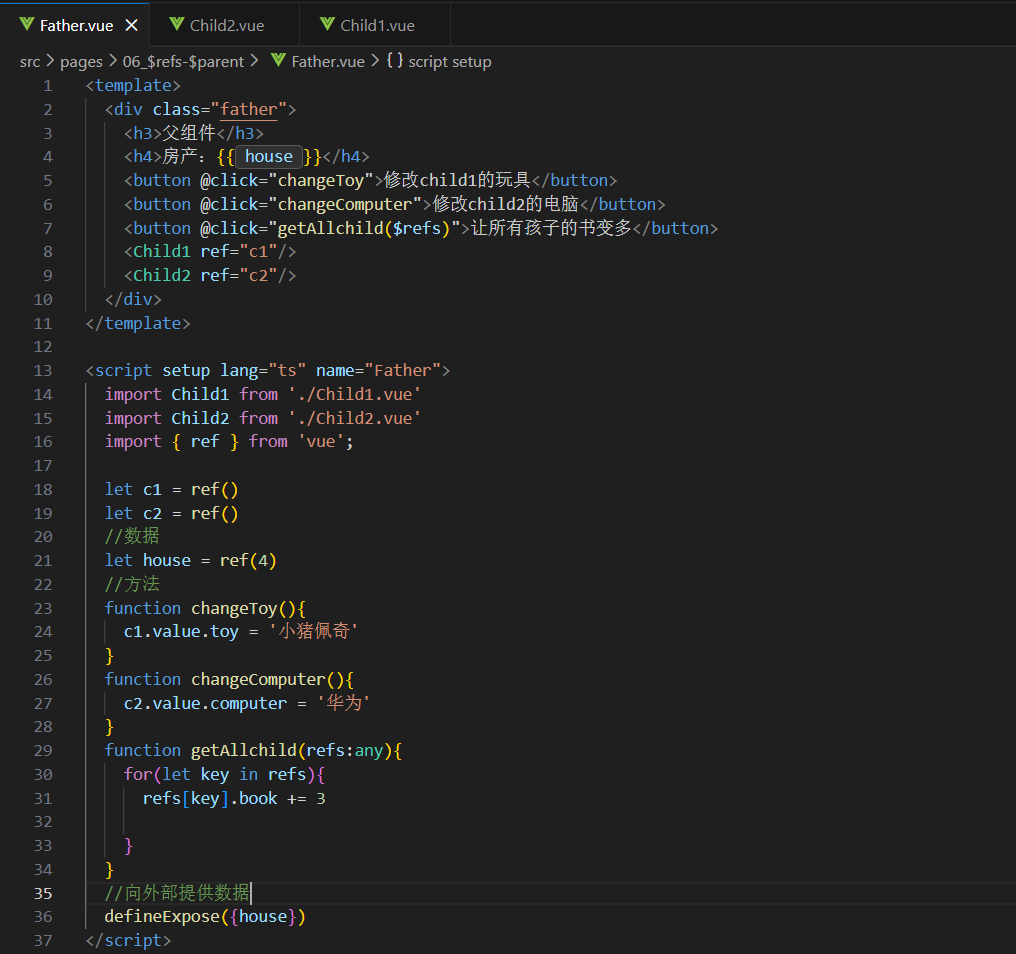
Task: Click the lang="ts" attribute in script tag
Action: point(263,371)
